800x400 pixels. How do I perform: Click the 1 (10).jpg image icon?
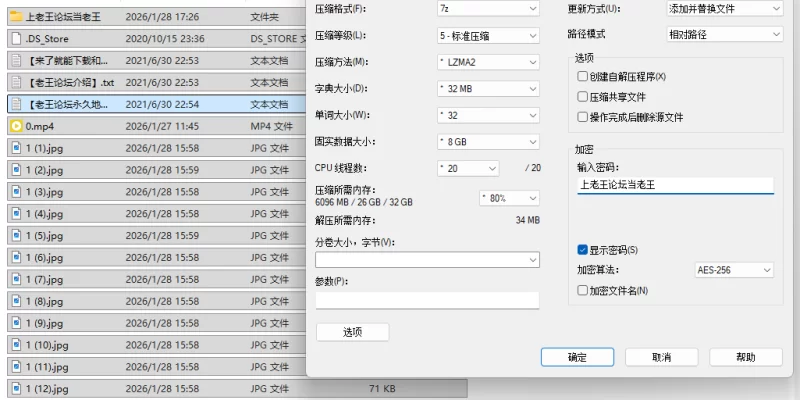16,345
